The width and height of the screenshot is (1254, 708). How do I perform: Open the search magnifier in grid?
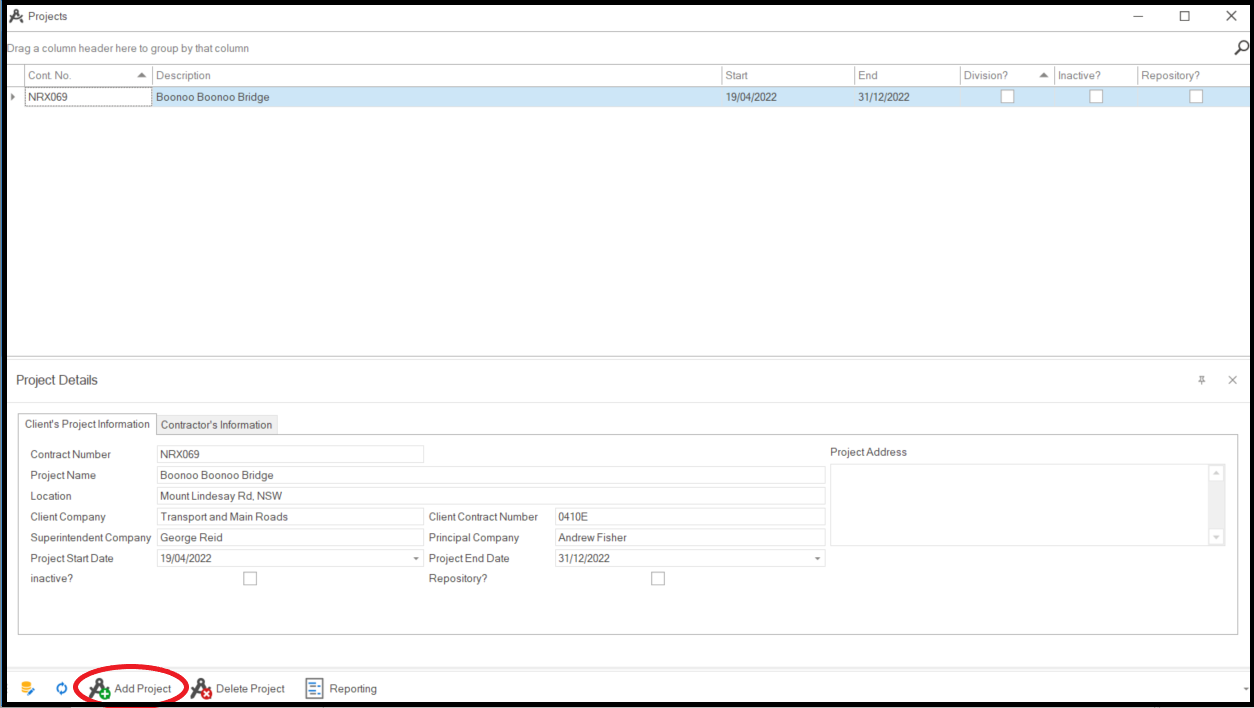click(1241, 48)
